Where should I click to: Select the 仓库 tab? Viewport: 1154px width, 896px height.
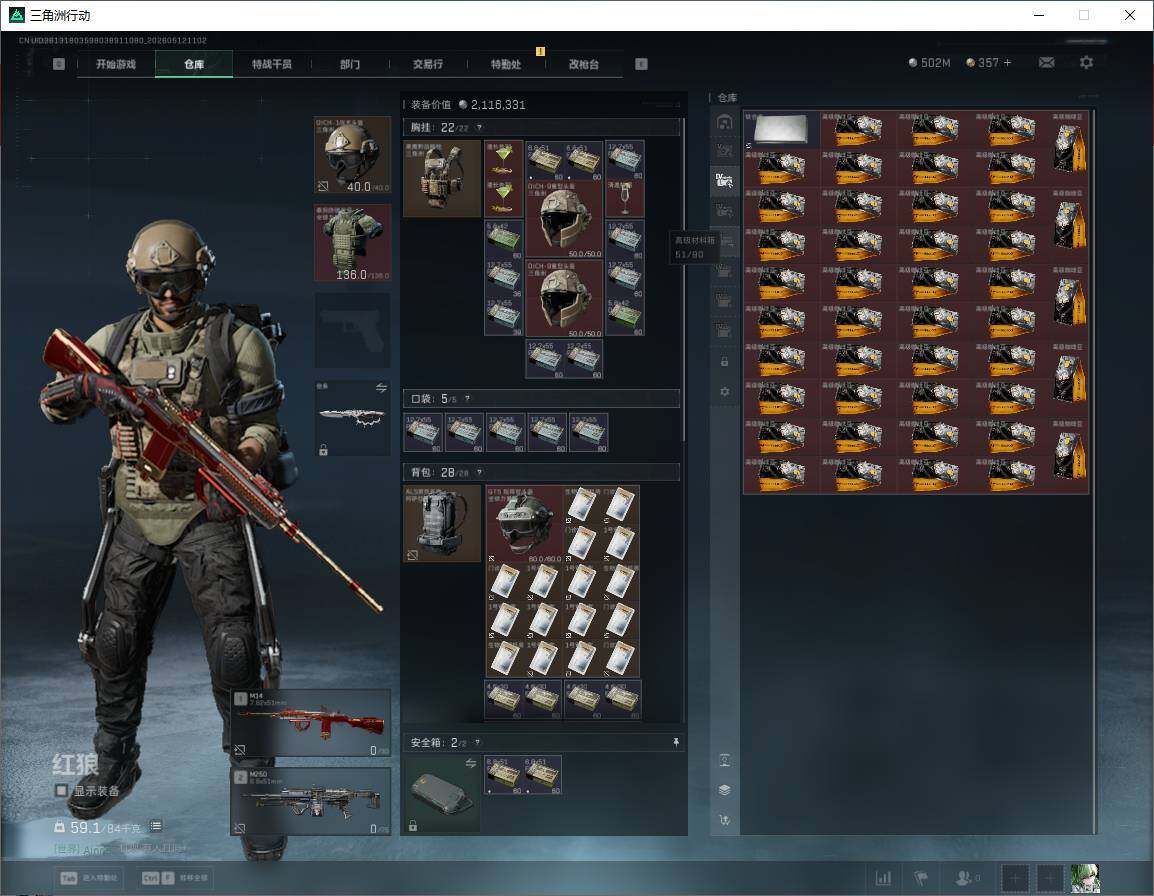tap(194, 64)
